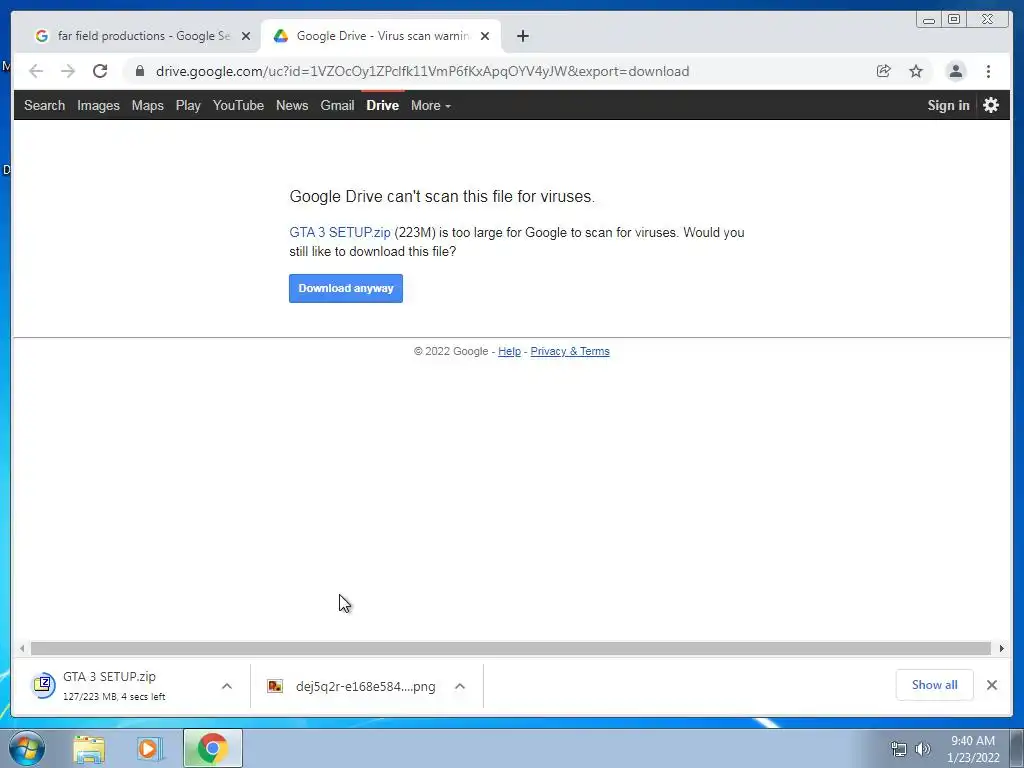Click Sign in on Google bar
The height and width of the screenshot is (768, 1024).
948,105
